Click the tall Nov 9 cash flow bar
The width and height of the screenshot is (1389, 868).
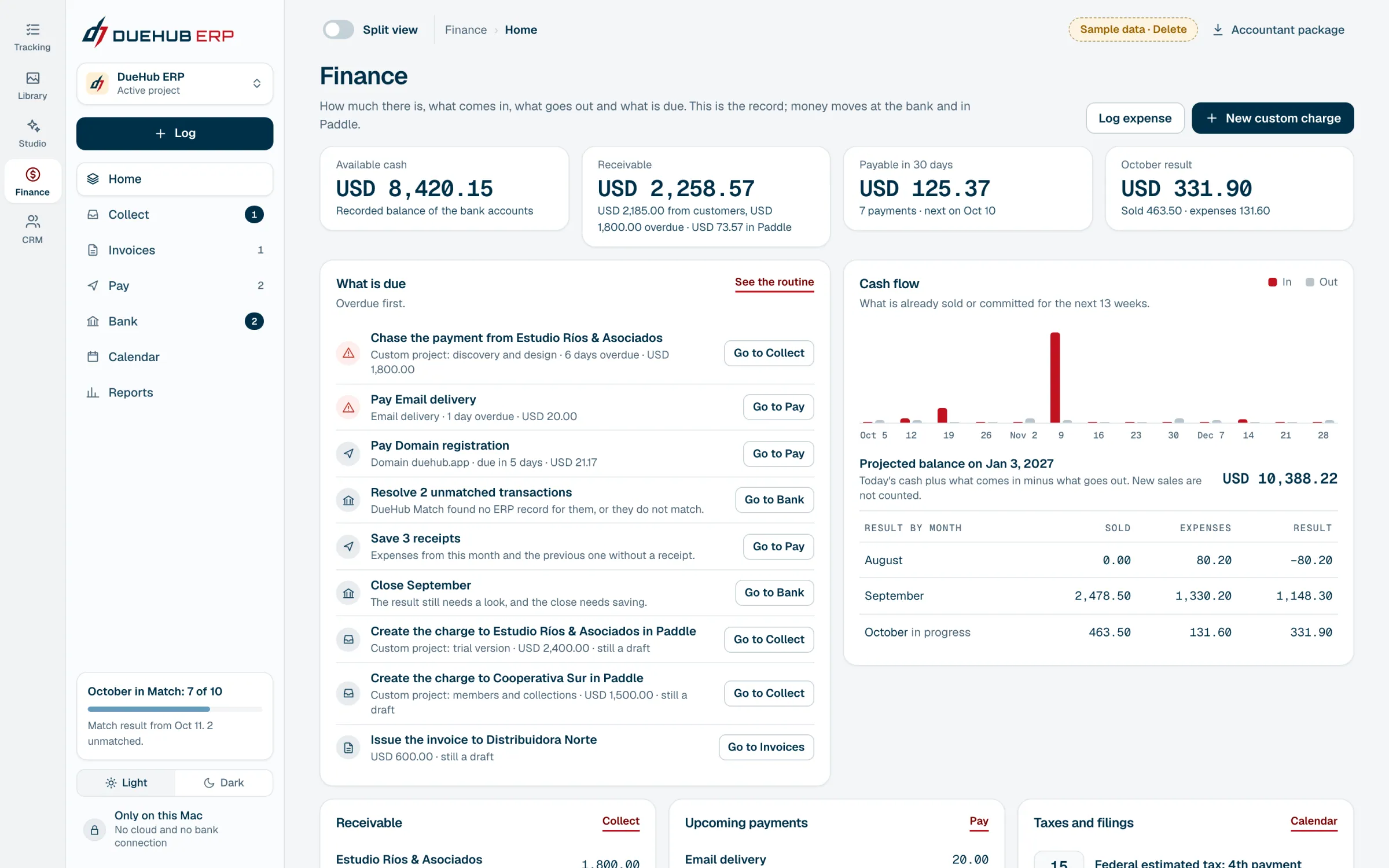coord(1055,377)
